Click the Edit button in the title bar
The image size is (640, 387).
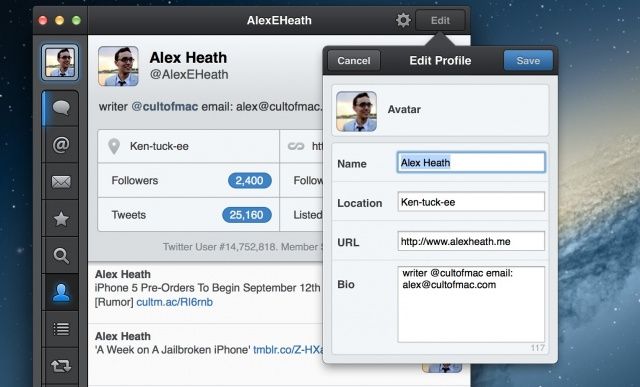pos(440,20)
